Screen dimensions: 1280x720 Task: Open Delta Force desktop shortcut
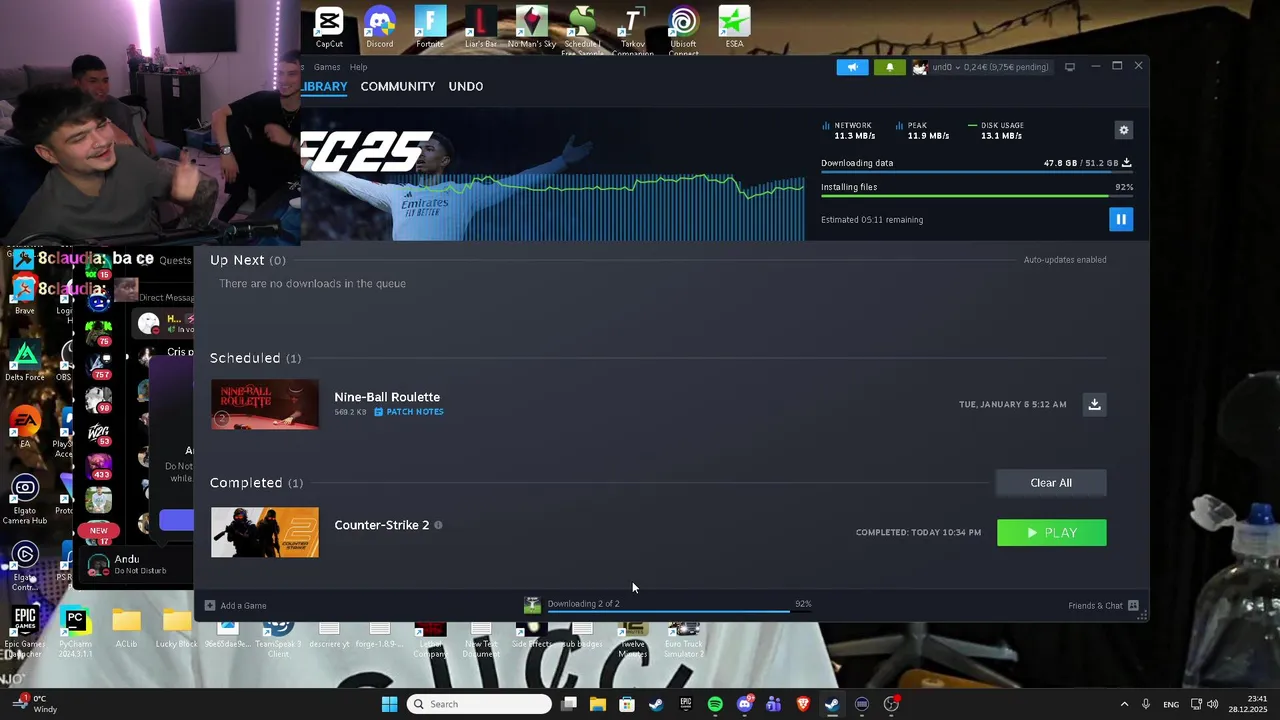tap(25, 362)
